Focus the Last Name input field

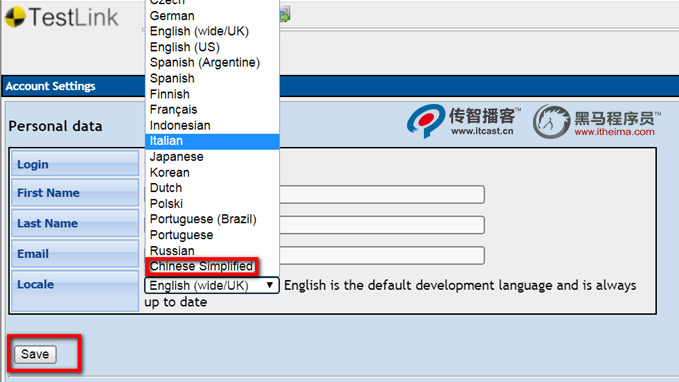[x=382, y=225]
